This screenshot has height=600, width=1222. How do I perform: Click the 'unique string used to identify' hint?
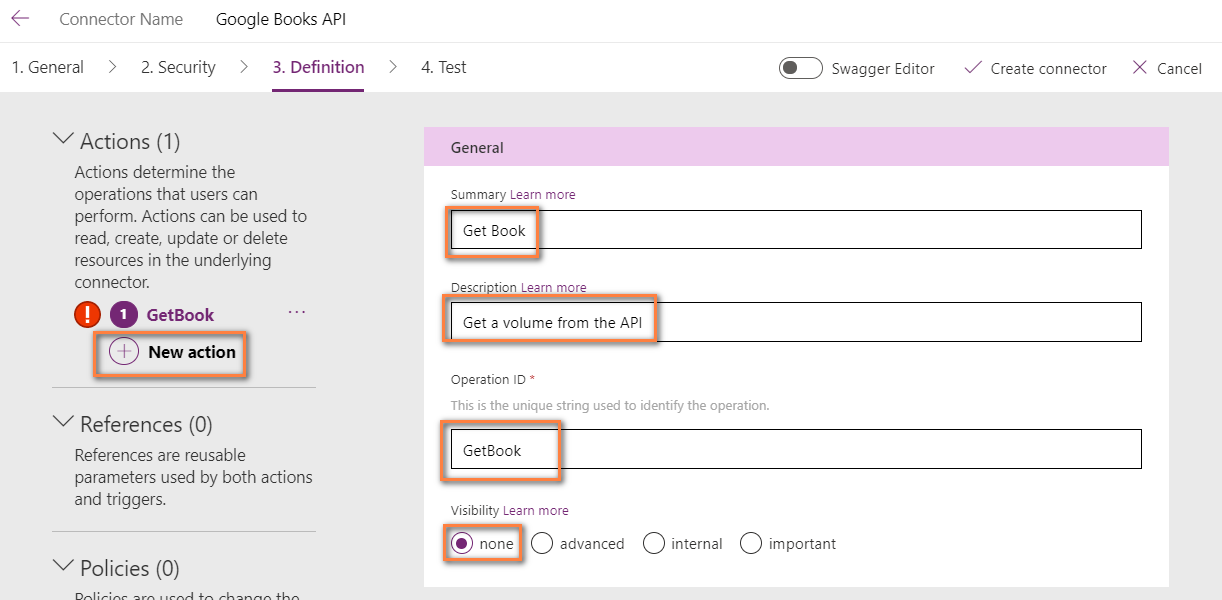coord(610,406)
